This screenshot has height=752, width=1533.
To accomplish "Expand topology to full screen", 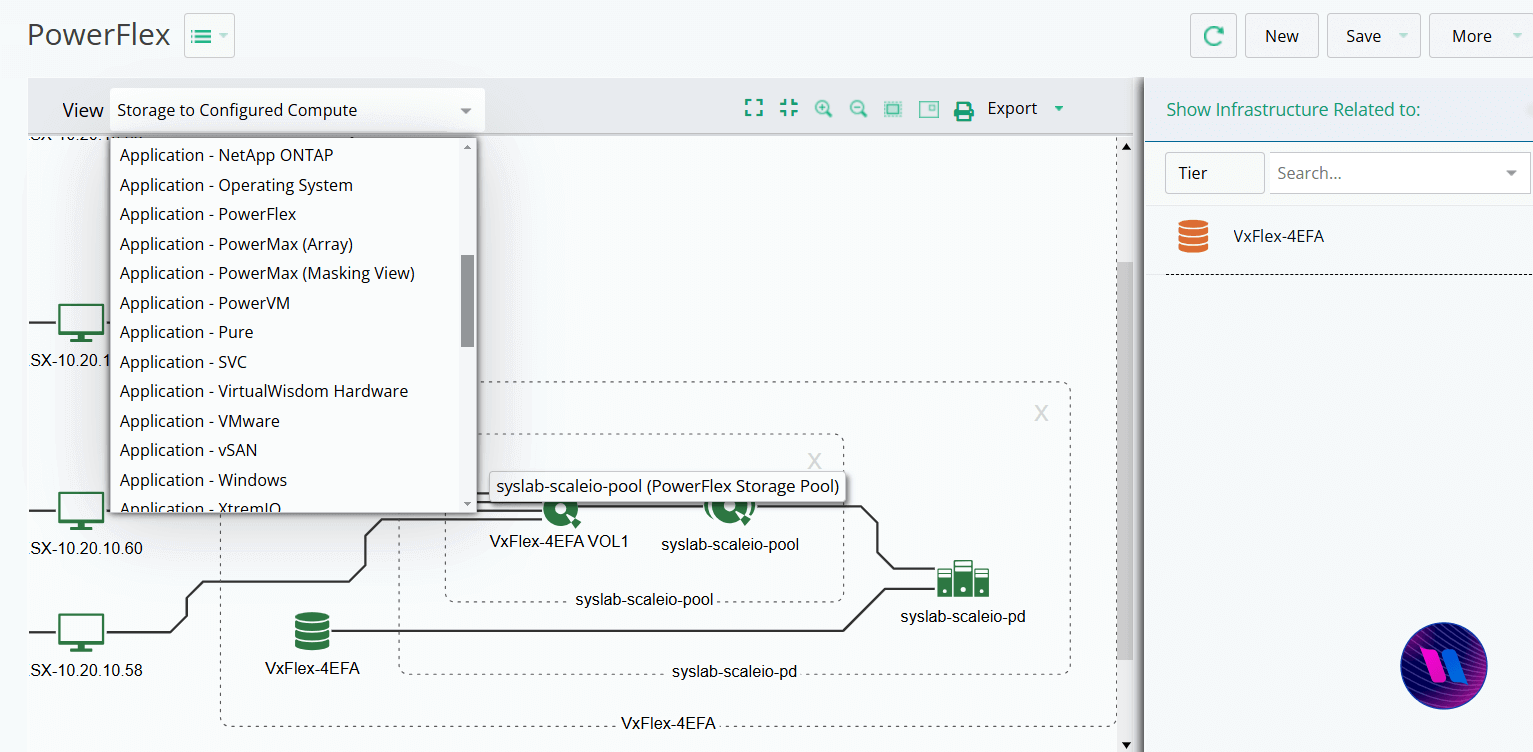I will [754, 108].
